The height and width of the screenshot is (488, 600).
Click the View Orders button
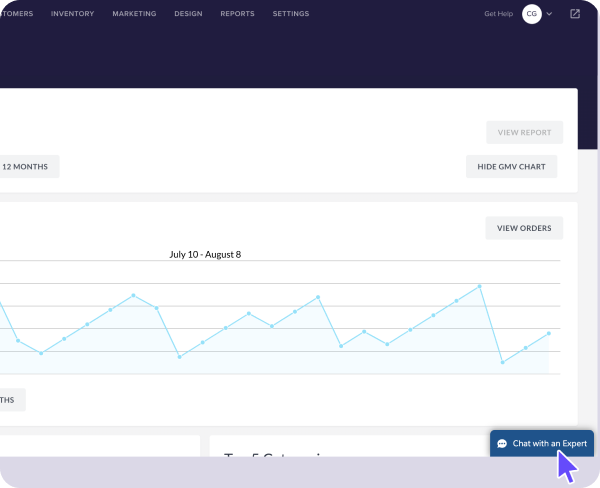coord(524,228)
